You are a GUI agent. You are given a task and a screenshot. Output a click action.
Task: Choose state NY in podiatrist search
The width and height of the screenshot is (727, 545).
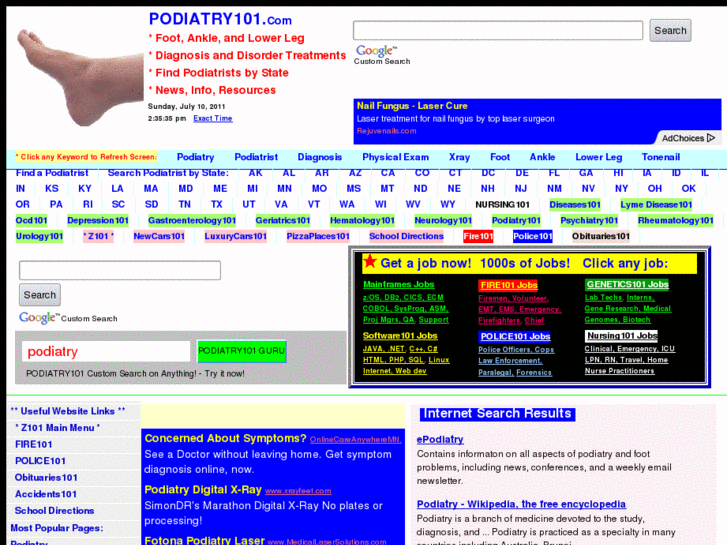pos(621,189)
